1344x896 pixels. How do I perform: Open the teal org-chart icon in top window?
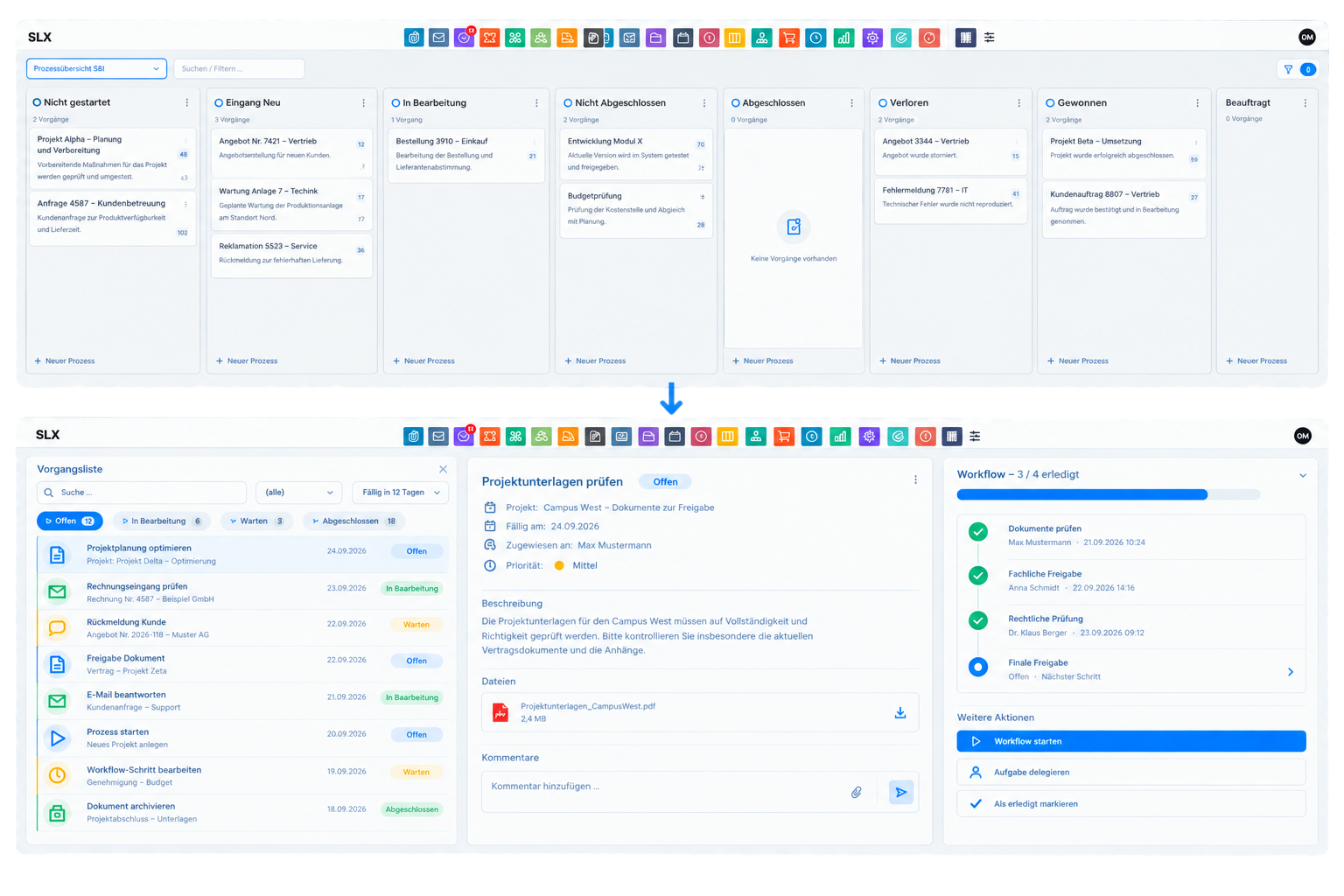(762, 38)
